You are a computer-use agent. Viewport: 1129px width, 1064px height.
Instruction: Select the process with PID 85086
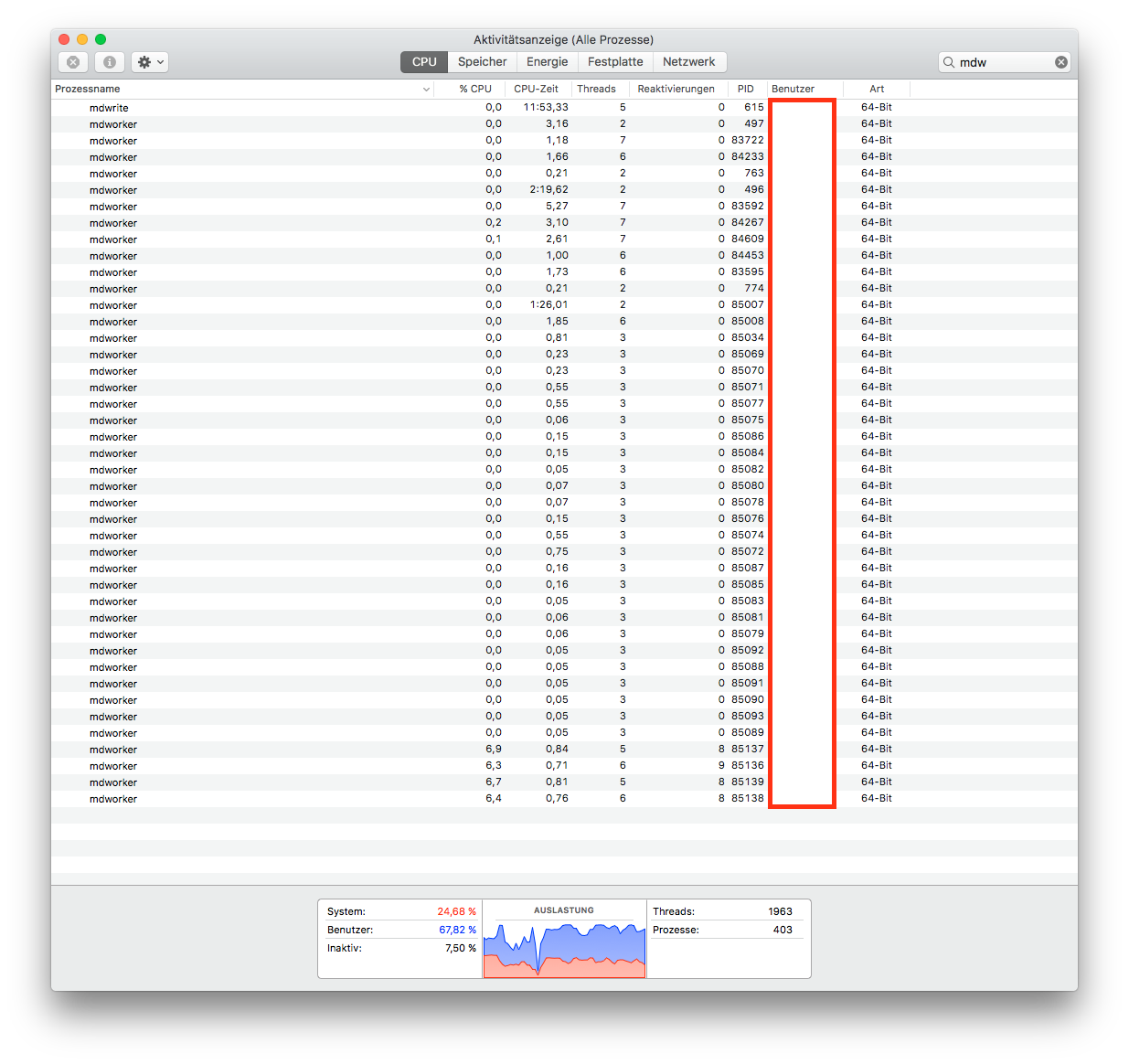pos(564,436)
